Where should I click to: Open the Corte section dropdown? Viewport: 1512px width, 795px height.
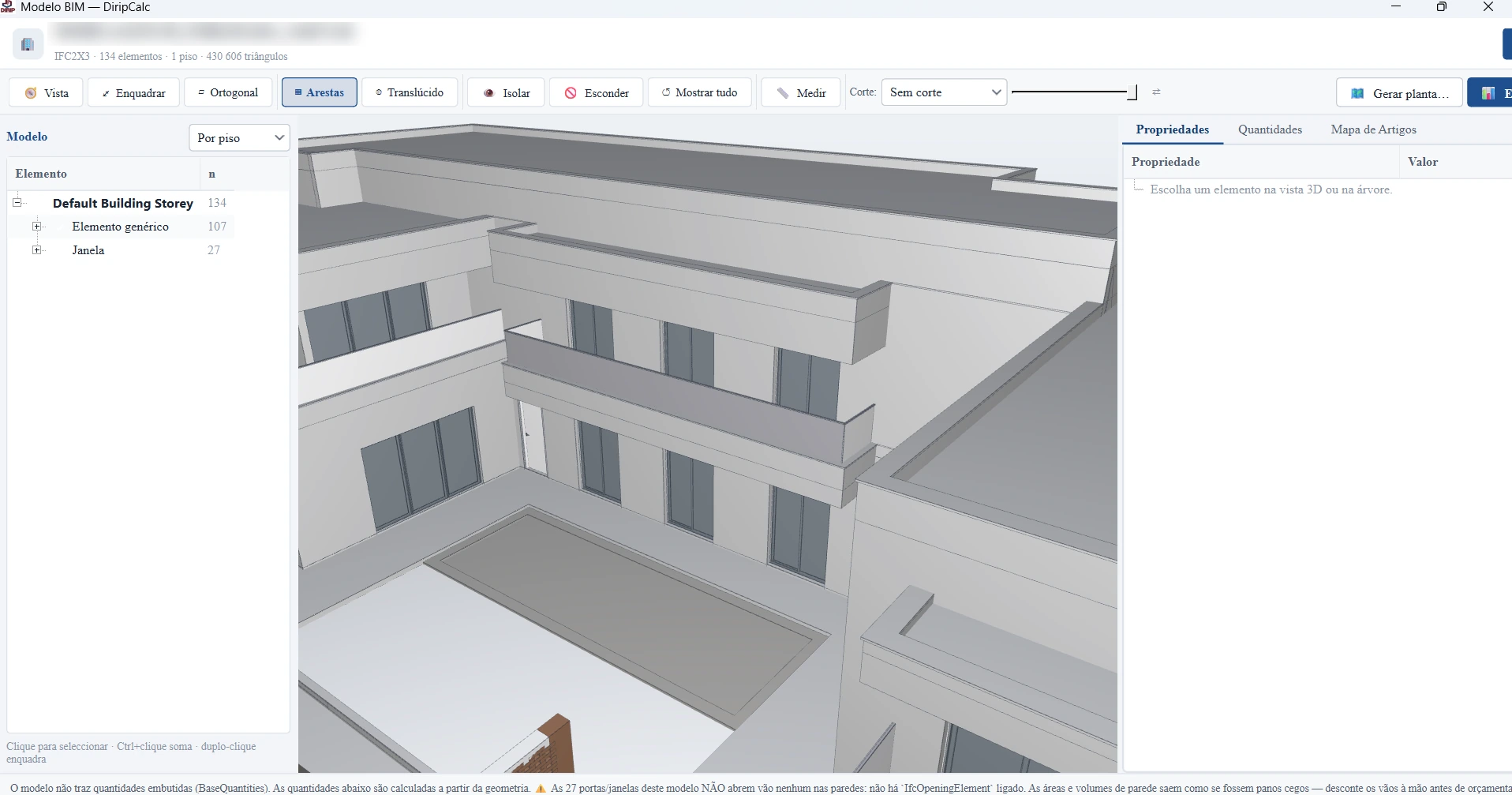tap(944, 92)
